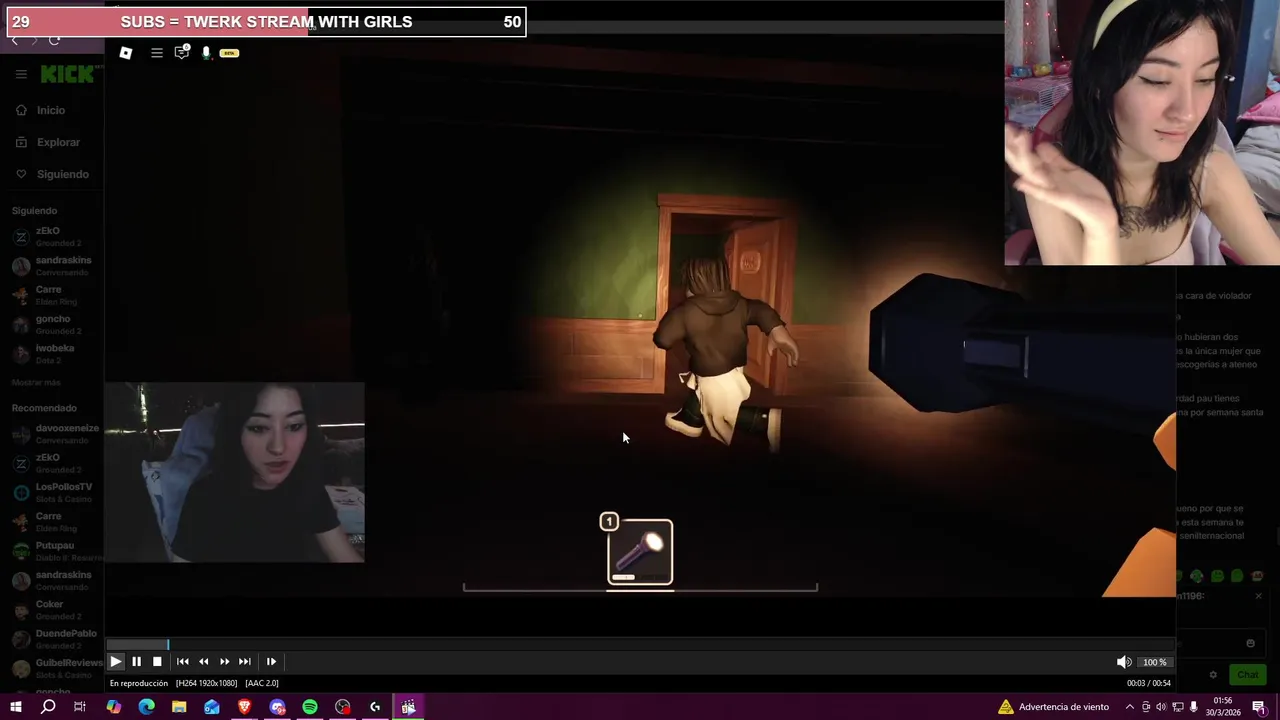Jump to previous track in player
This screenshot has height=720, width=1280.
[183, 661]
